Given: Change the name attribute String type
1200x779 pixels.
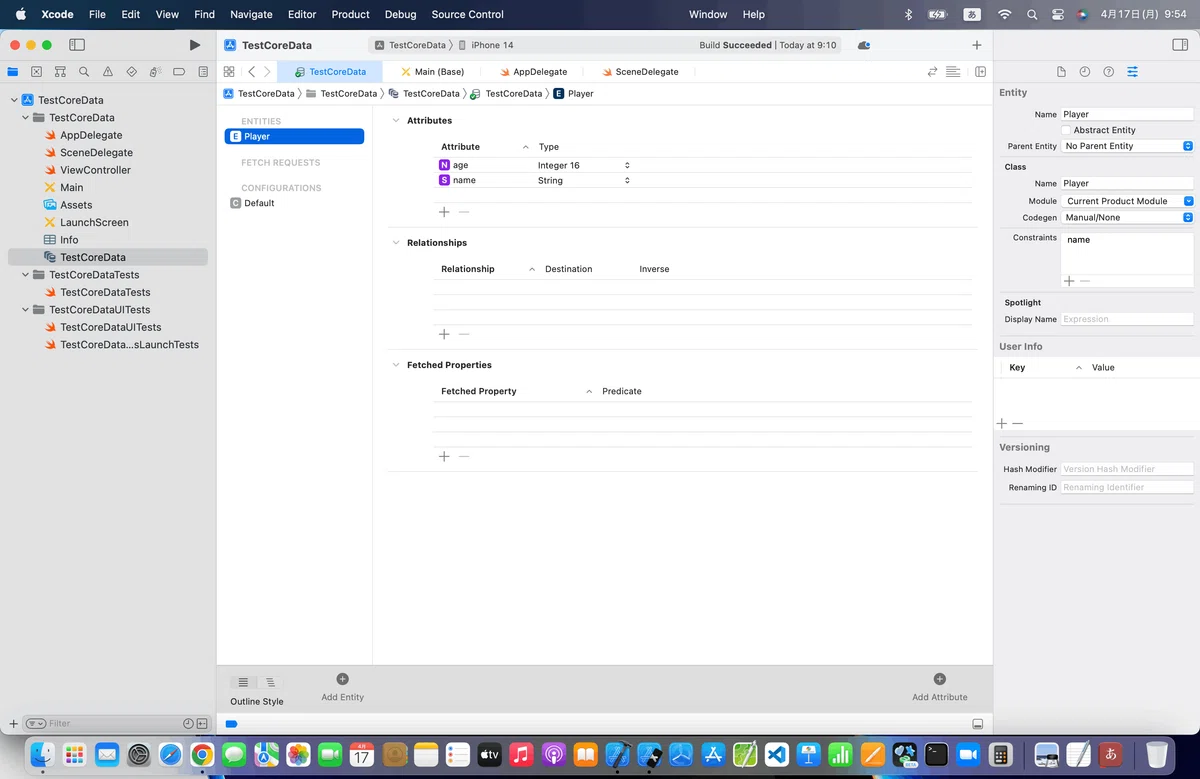Looking at the screenshot, I should click(x=584, y=180).
